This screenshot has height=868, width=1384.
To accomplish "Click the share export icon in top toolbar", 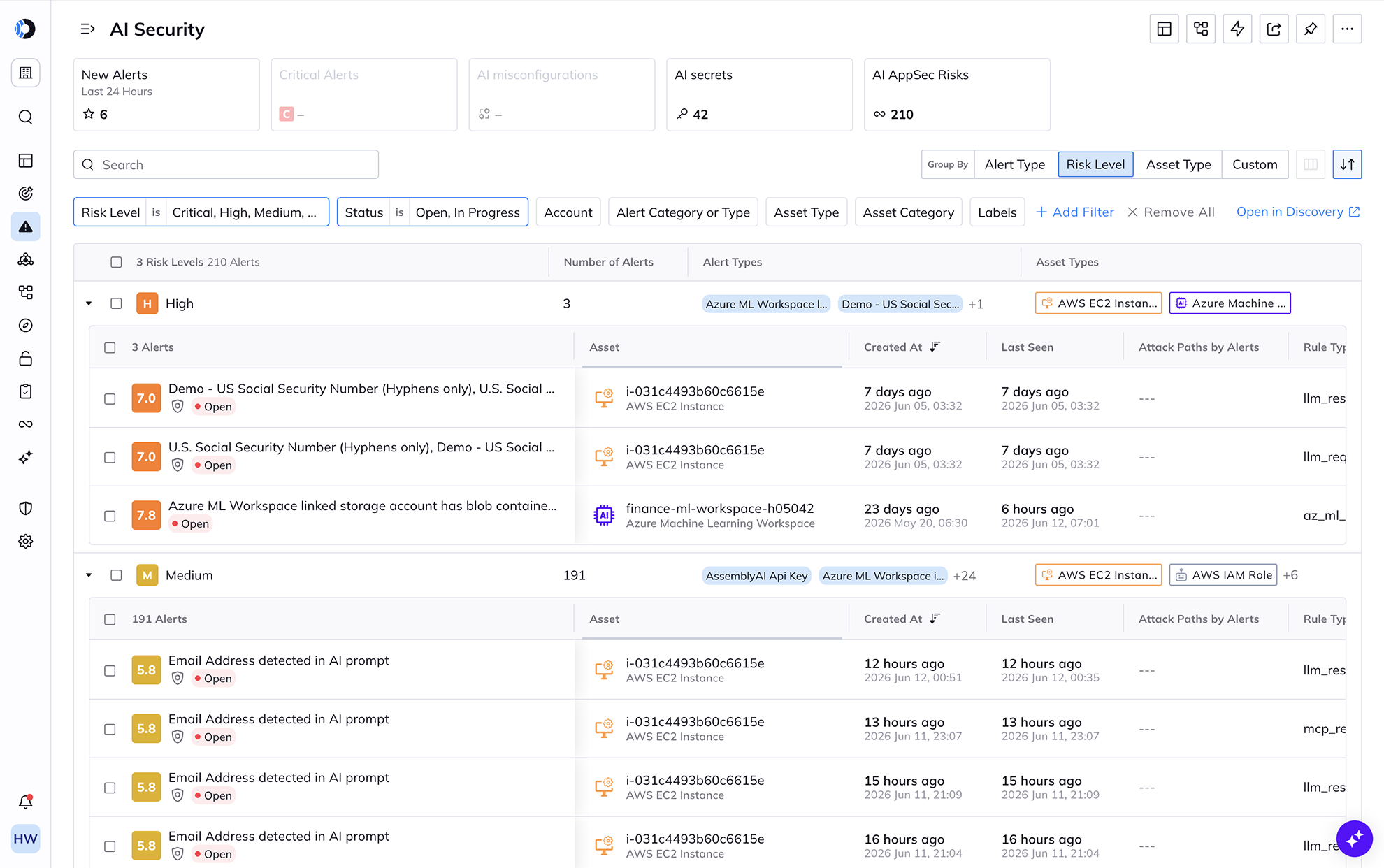I will coord(1274,29).
